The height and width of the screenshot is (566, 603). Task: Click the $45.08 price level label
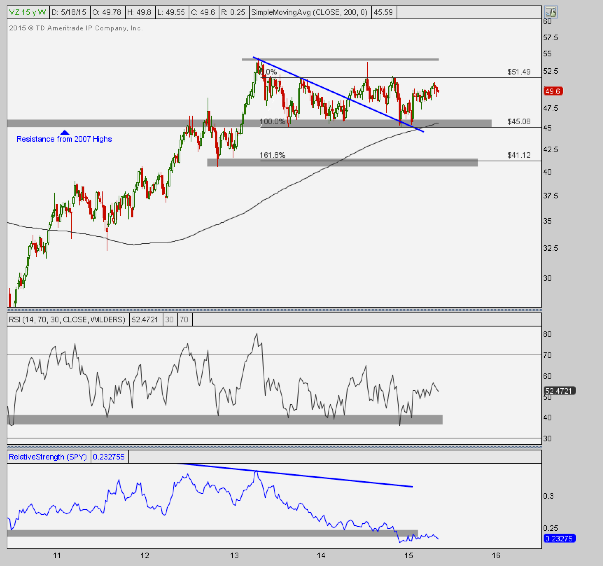(x=517, y=123)
